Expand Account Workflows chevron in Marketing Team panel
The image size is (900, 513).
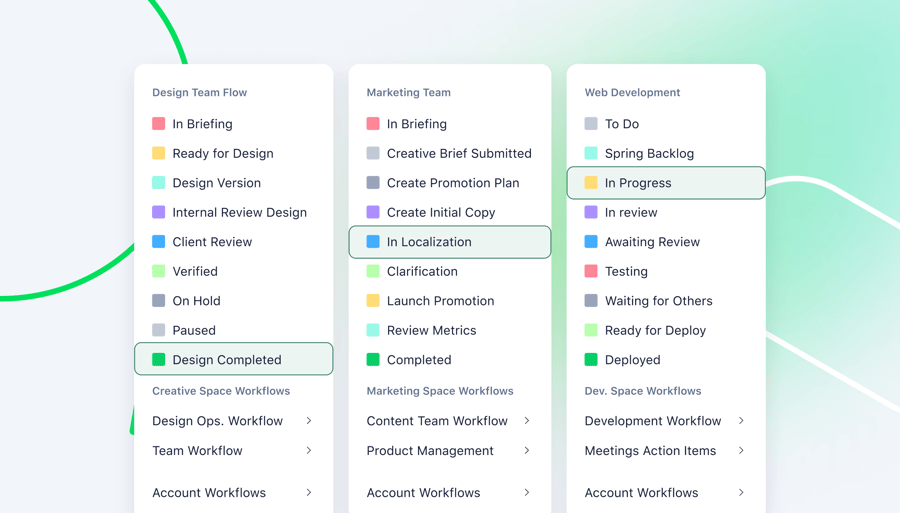tap(527, 492)
